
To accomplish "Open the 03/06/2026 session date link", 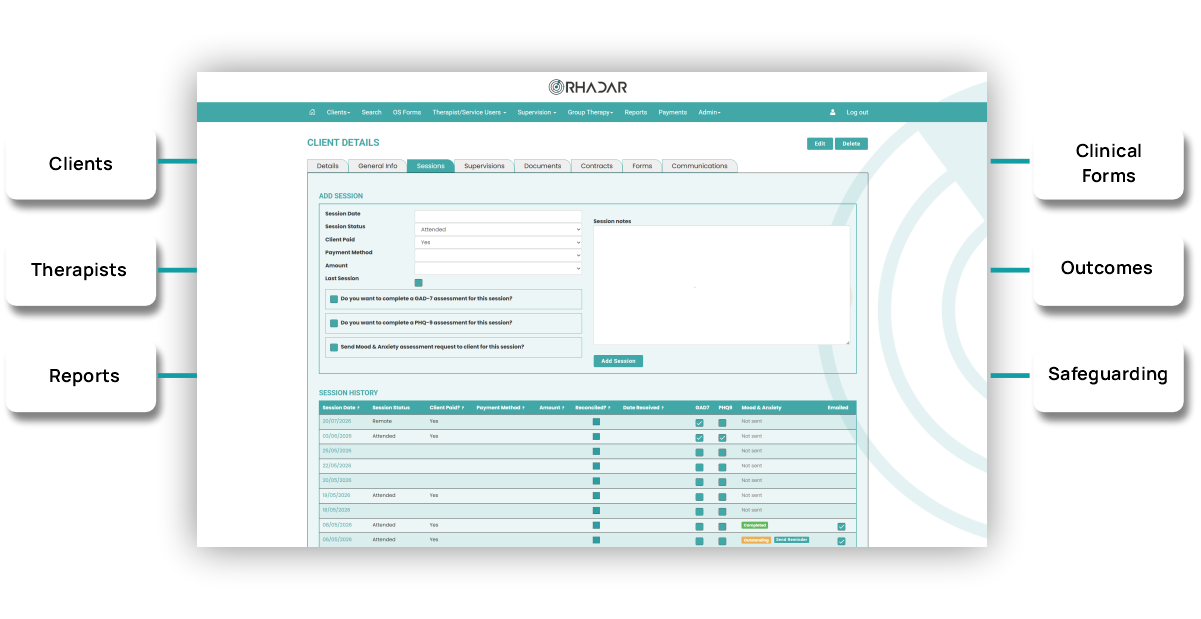I will point(336,437).
